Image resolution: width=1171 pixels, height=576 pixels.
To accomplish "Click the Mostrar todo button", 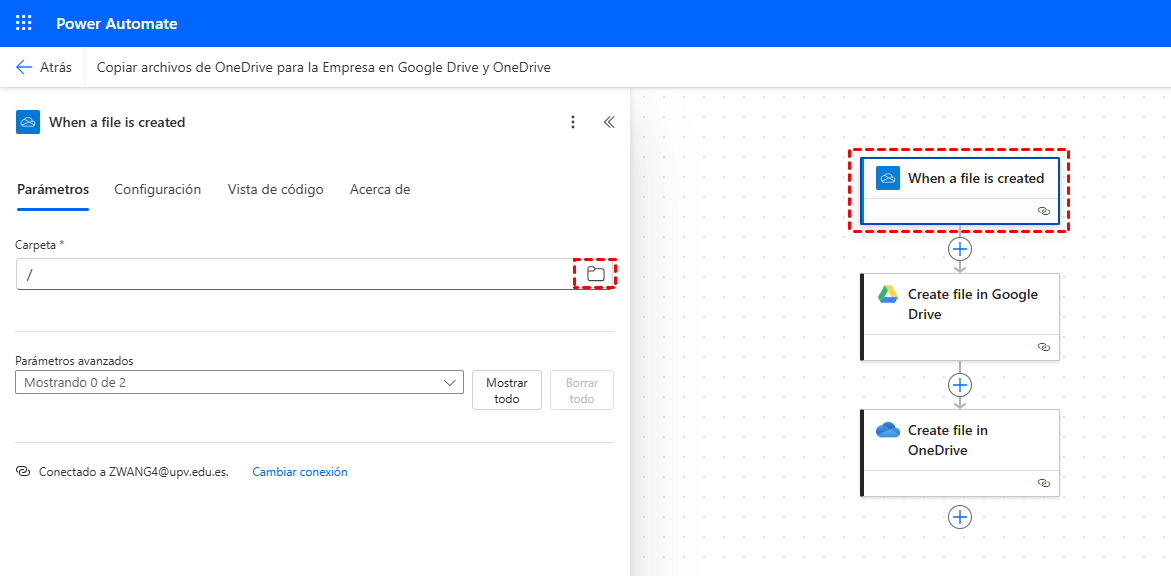I will click(507, 390).
